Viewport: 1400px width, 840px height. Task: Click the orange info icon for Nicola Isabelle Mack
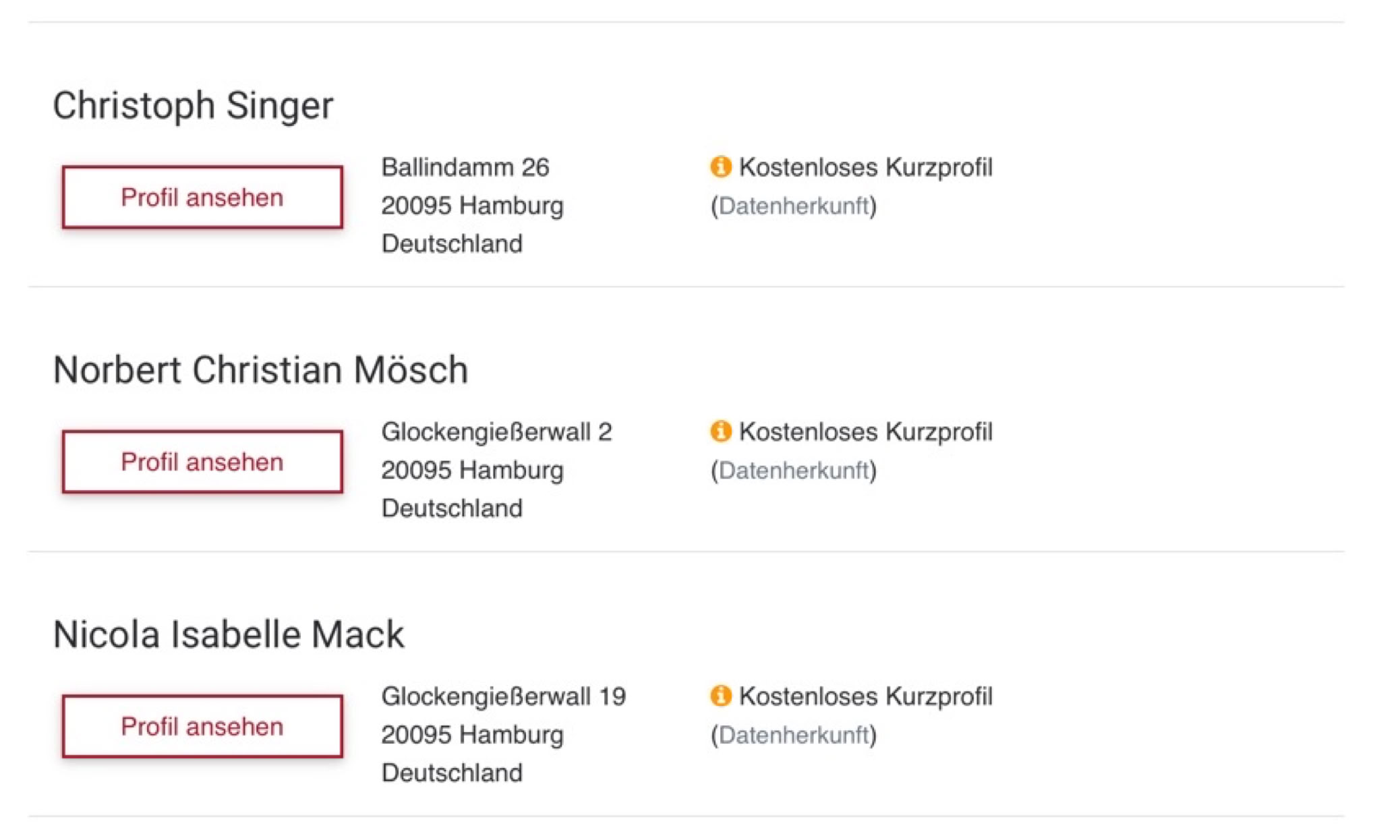click(x=720, y=696)
